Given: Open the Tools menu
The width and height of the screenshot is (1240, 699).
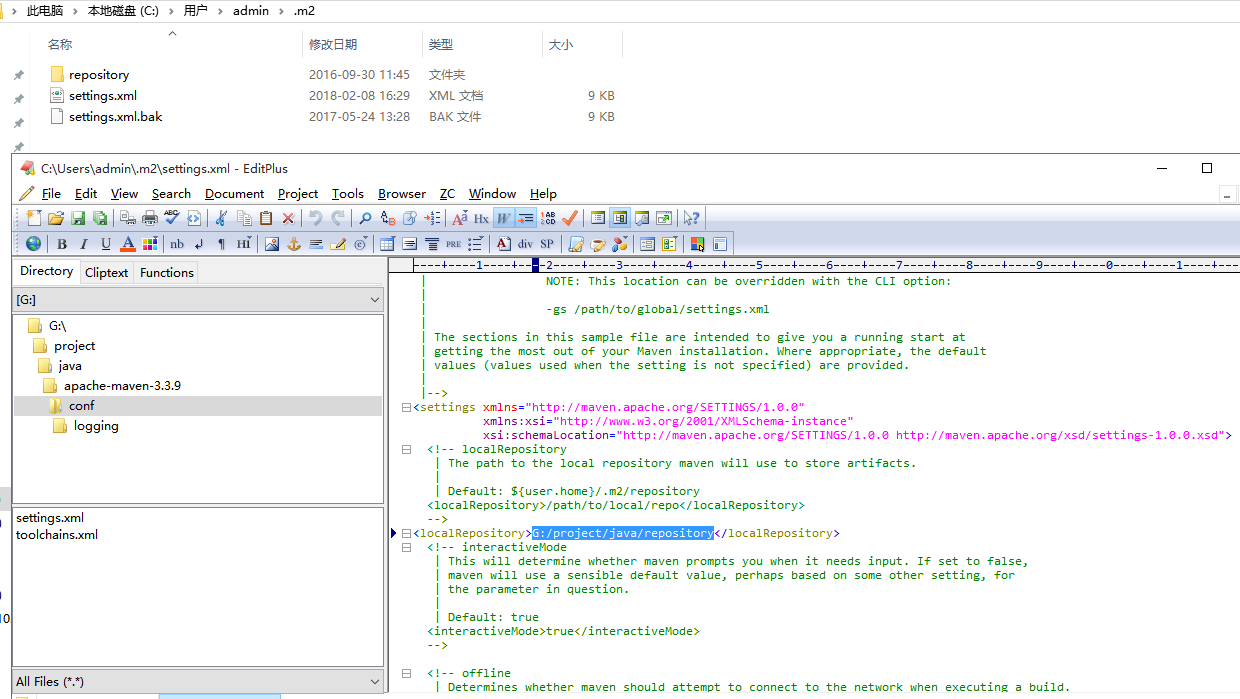Looking at the screenshot, I should [x=348, y=194].
